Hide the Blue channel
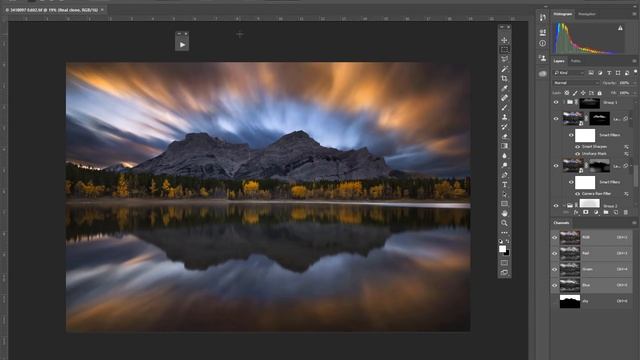Screen dimensions: 640x360 point(555,285)
